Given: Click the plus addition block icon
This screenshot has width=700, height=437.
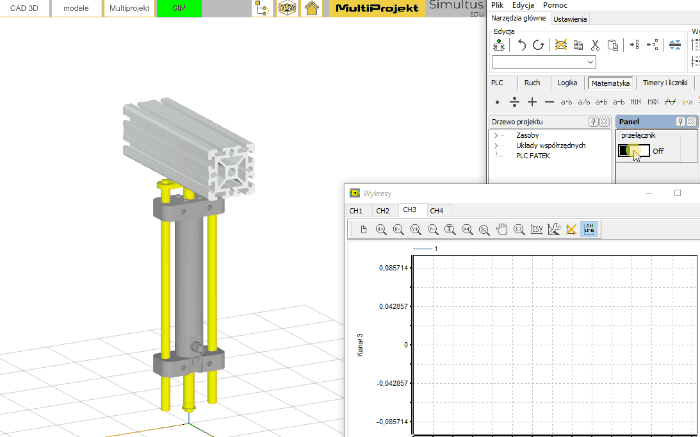Looking at the screenshot, I should (532, 102).
